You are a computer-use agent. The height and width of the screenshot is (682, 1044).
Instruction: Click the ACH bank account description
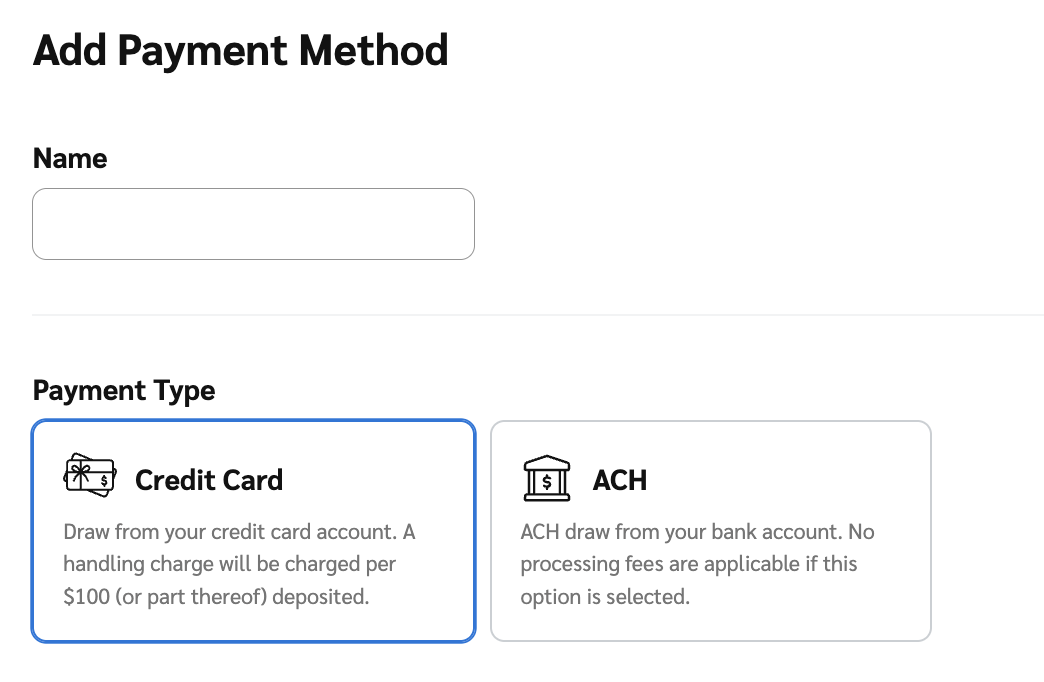tap(697, 564)
